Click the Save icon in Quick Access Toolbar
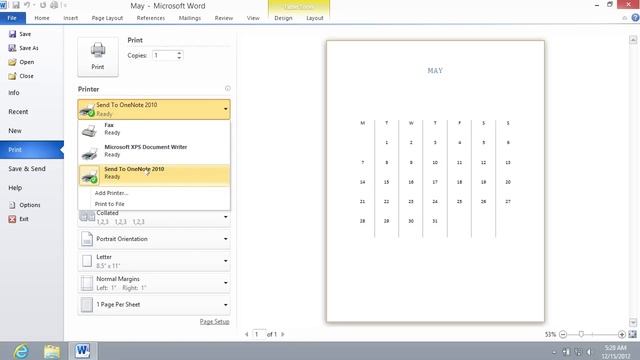 point(16,5)
